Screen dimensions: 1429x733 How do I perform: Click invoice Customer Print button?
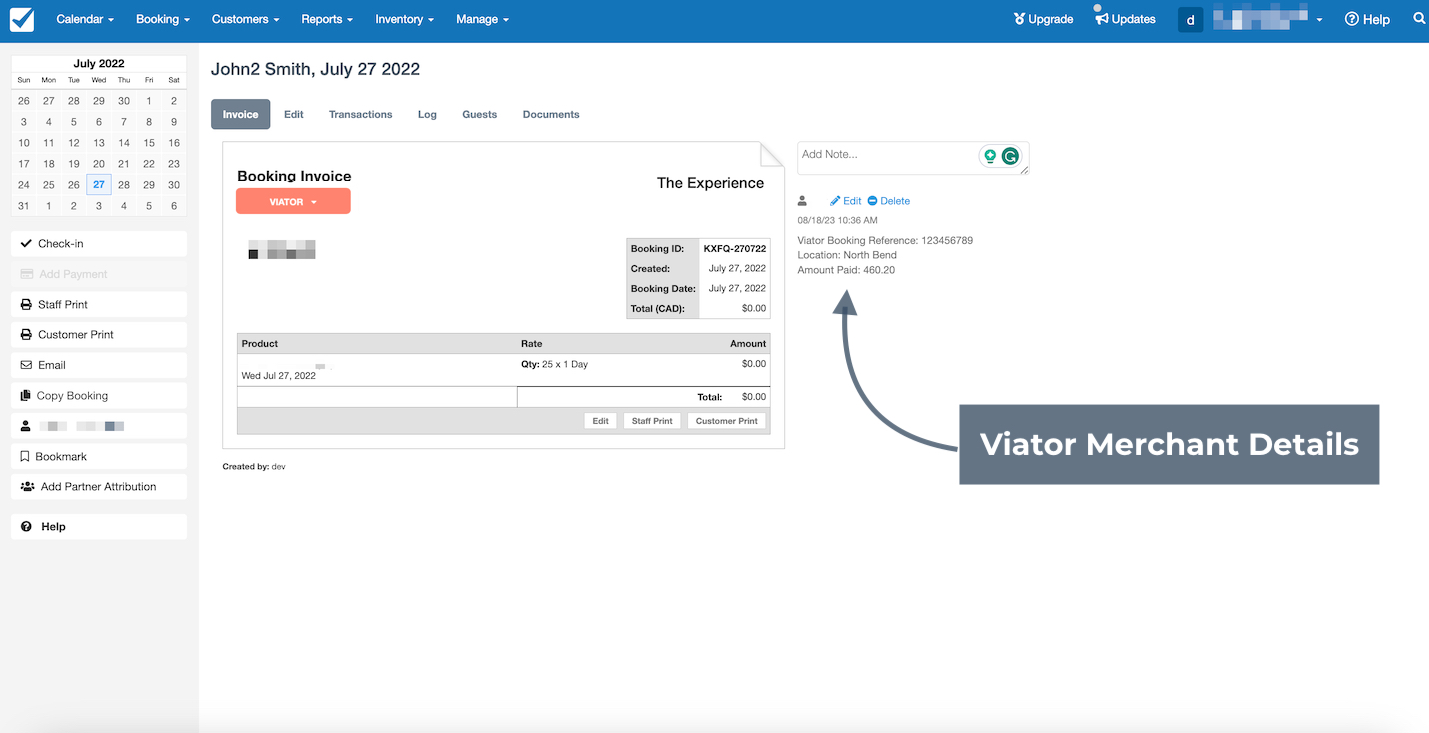tap(727, 421)
